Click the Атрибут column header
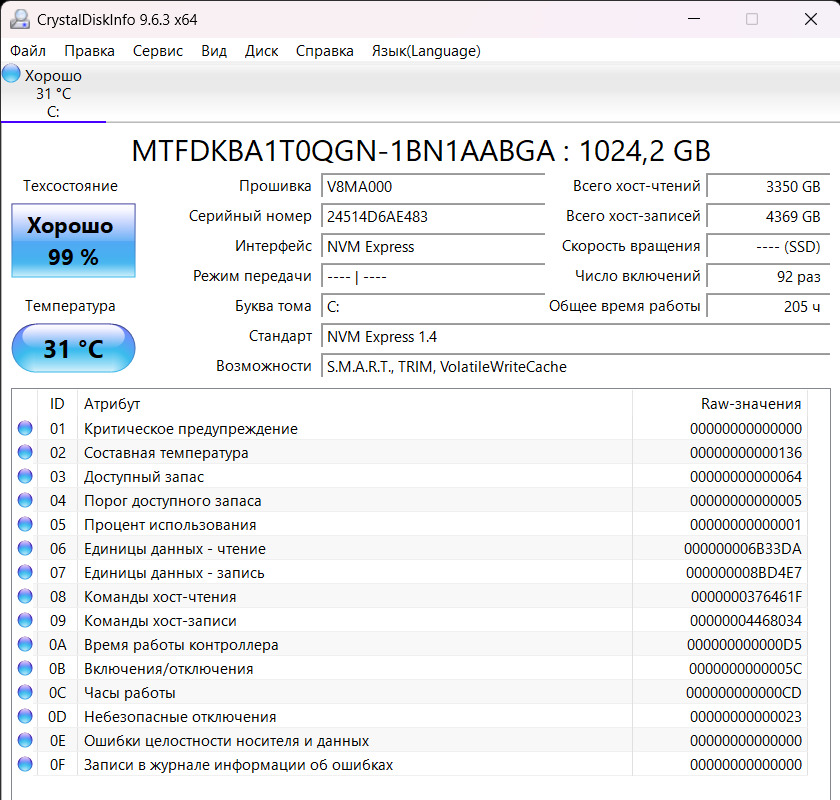The height and width of the screenshot is (800, 840). click(x=355, y=403)
